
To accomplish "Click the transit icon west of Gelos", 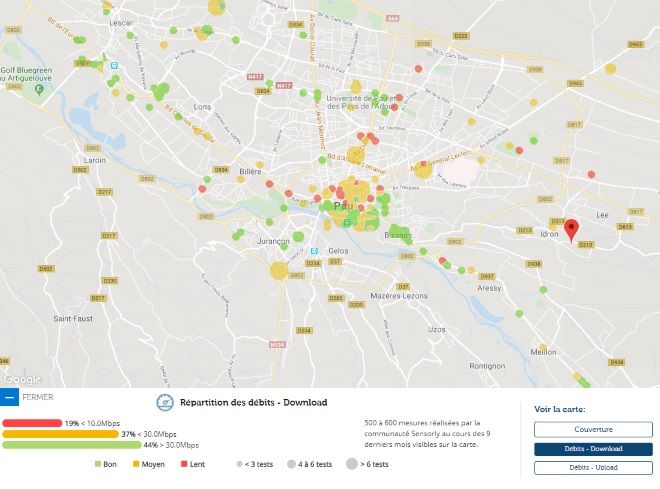I will coord(314,251).
